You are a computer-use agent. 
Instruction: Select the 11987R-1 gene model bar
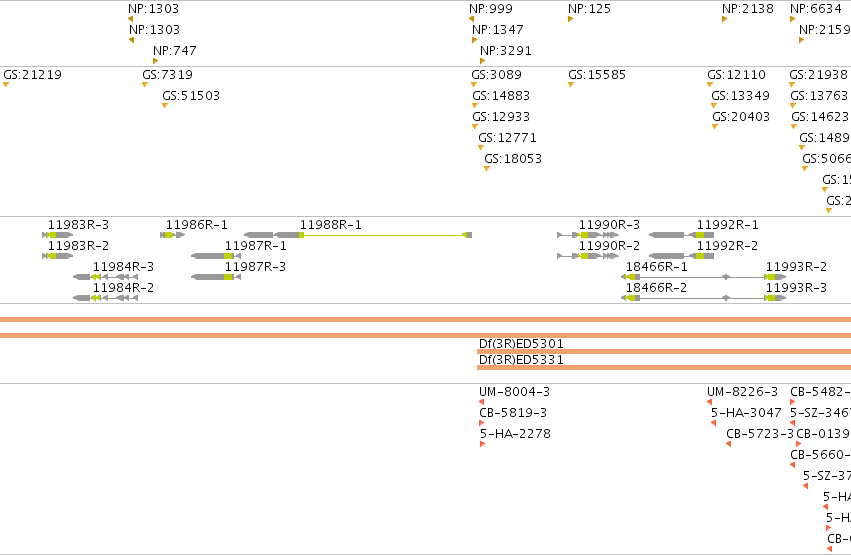click(x=216, y=256)
